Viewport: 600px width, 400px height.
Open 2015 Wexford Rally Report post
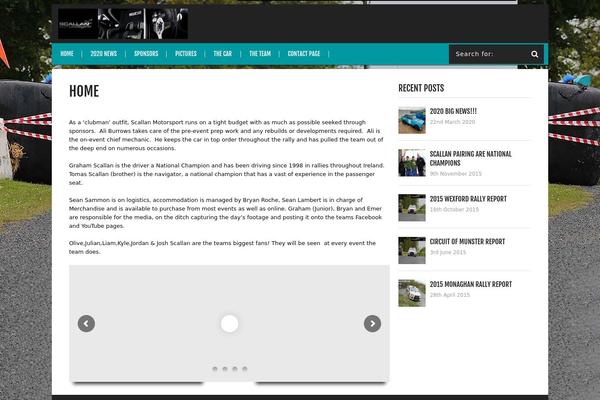tap(468, 199)
